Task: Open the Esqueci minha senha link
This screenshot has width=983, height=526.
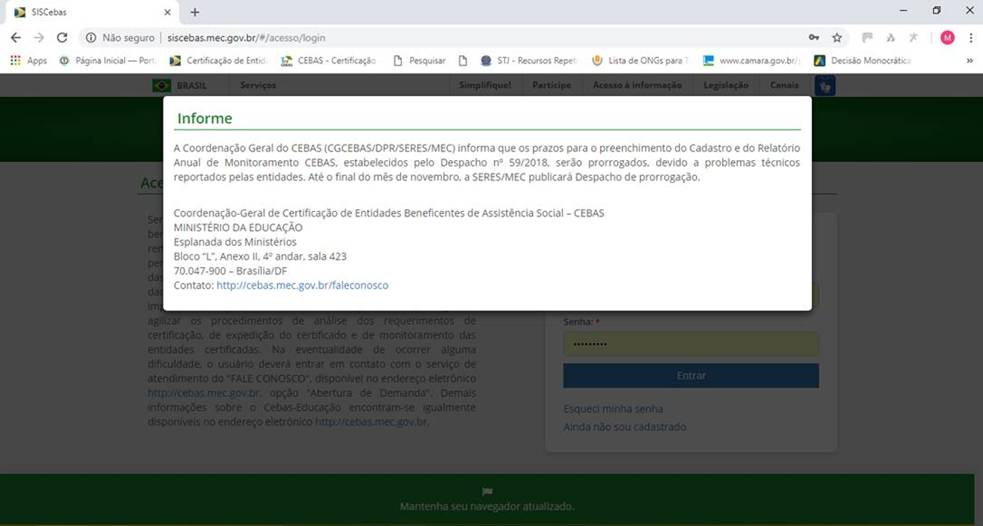Action: click(613, 409)
